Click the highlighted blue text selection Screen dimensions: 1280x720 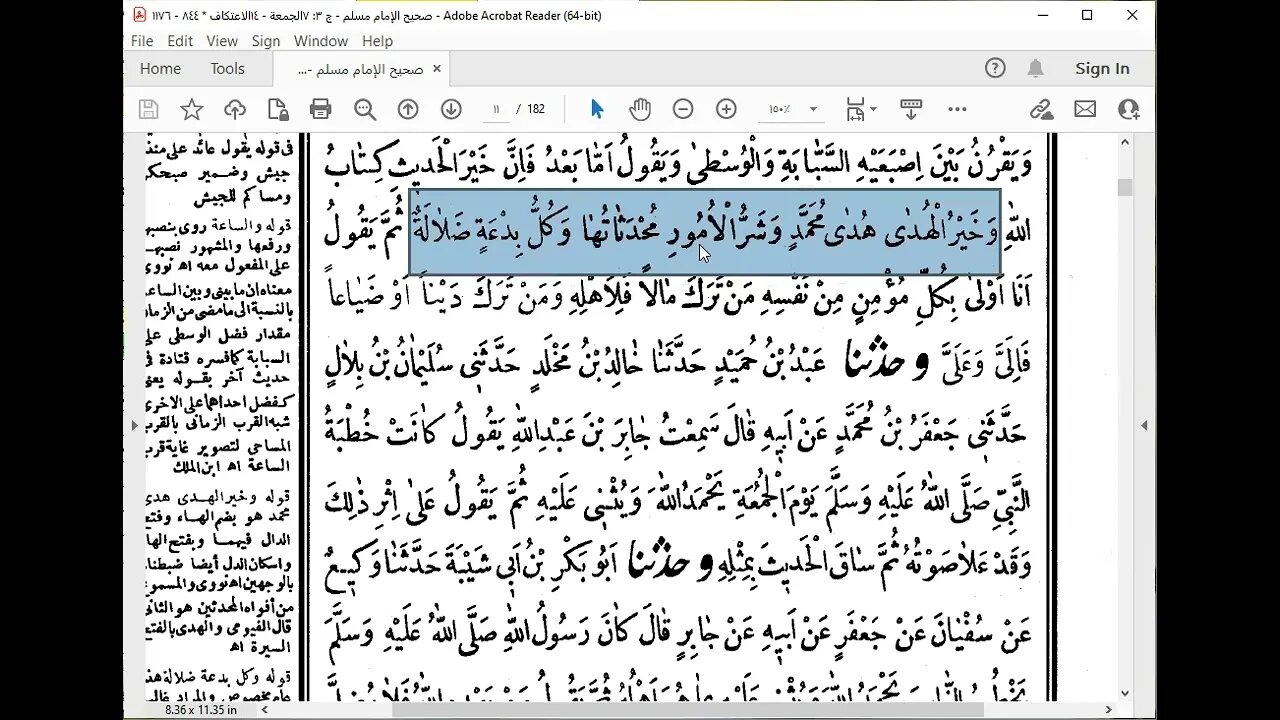pyautogui.click(x=704, y=232)
